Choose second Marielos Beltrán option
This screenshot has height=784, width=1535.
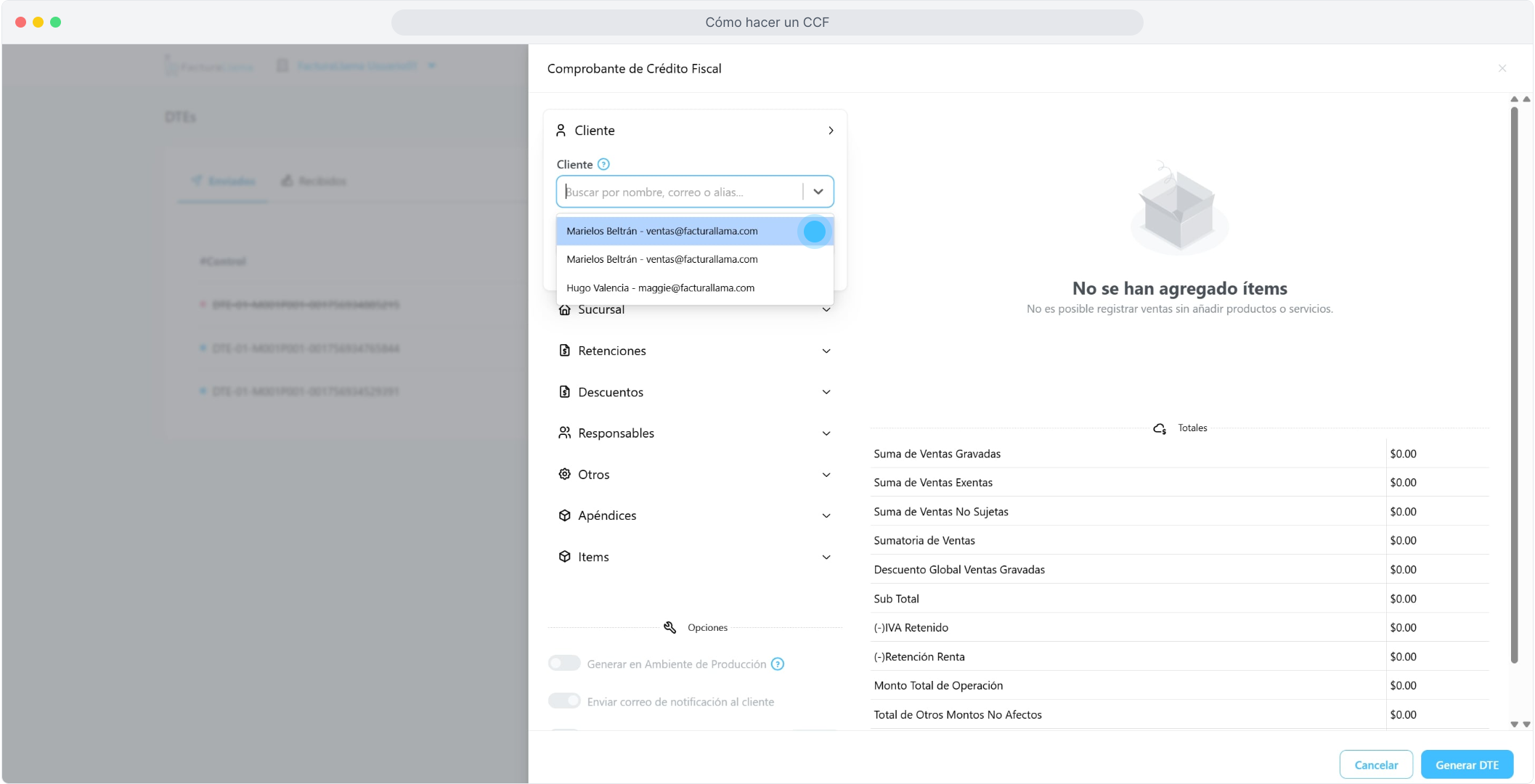[661, 259]
